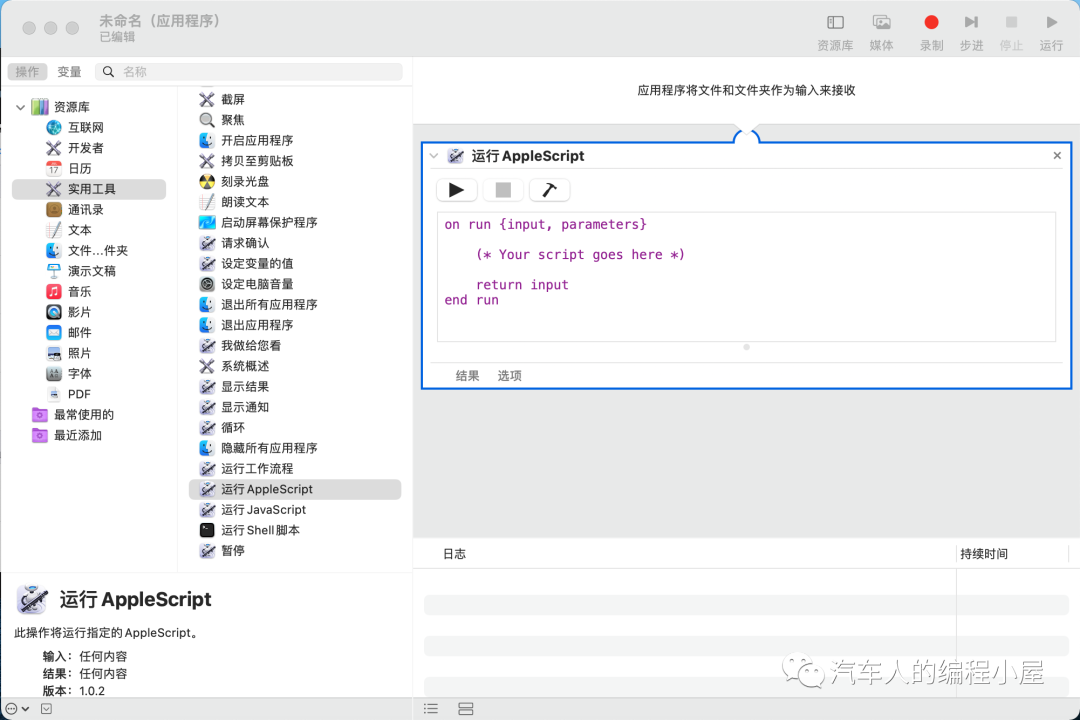The width and height of the screenshot is (1080, 720).
Task: Collapse the Run AppleScript action panel
Action: (434, 156)
